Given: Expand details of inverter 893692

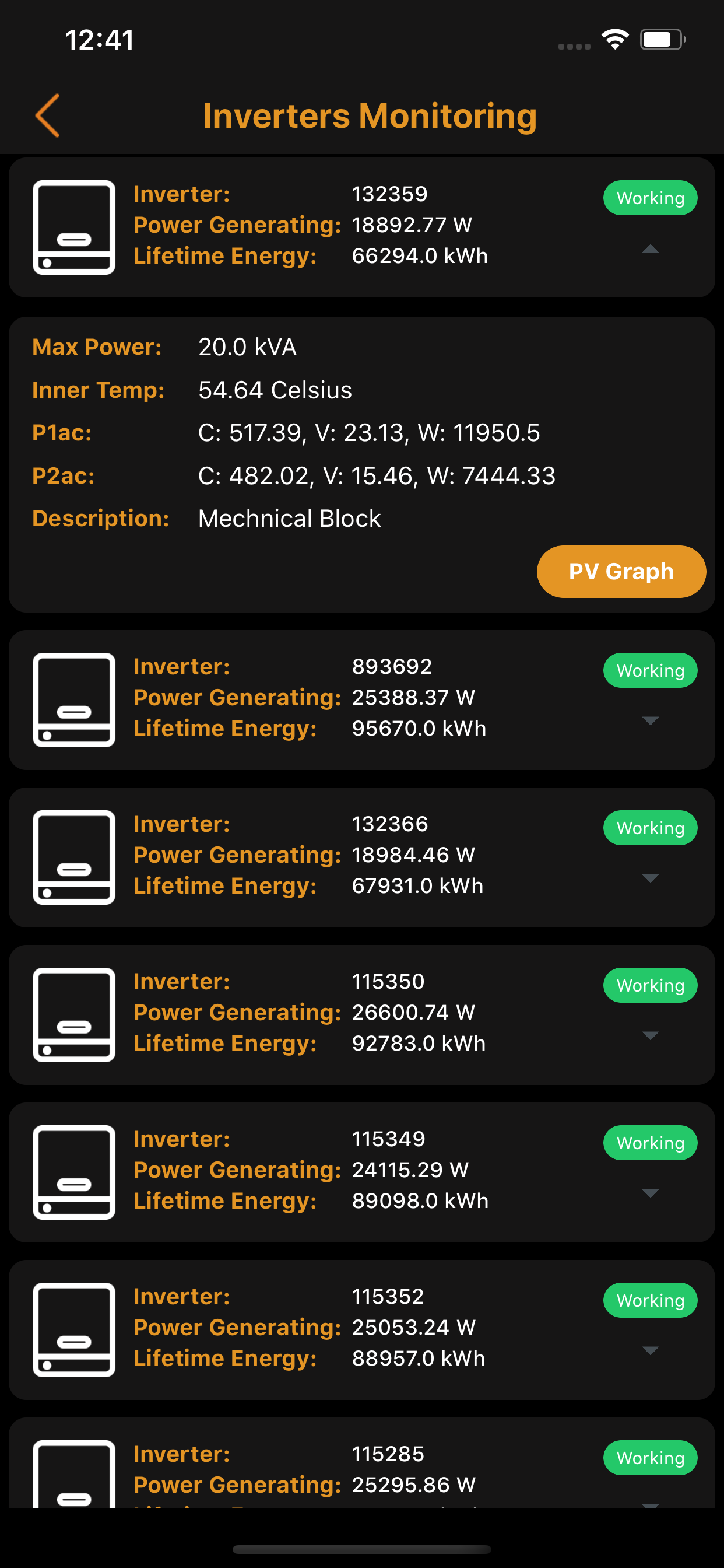Looking at the screenshot, I should (651, 720).
